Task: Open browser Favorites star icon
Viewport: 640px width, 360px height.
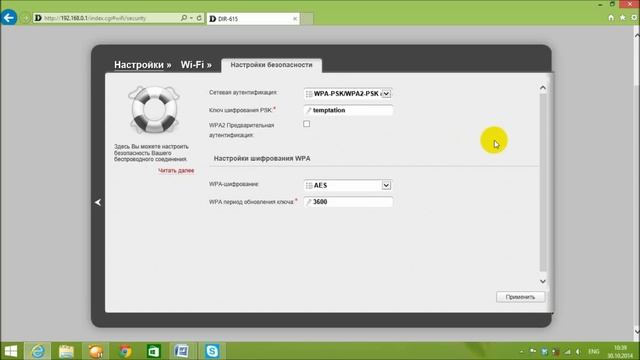Action: 622,18
